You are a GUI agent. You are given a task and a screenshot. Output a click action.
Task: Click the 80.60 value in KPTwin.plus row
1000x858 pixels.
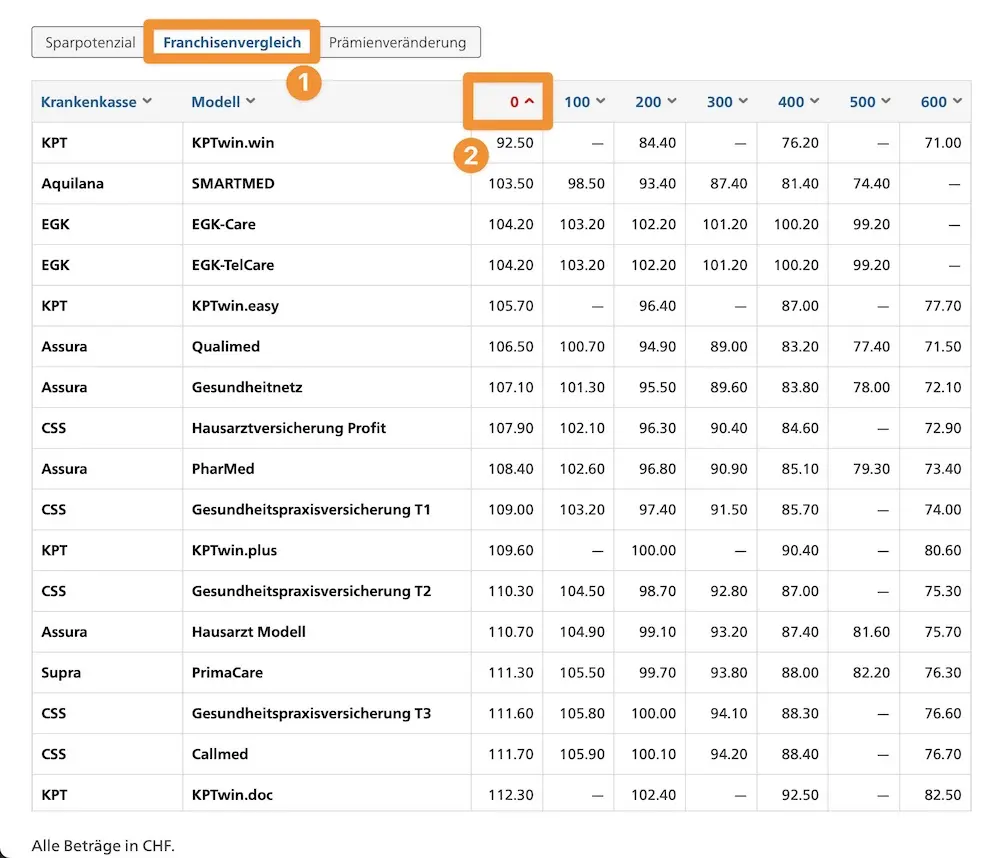(x=943, y=551)
